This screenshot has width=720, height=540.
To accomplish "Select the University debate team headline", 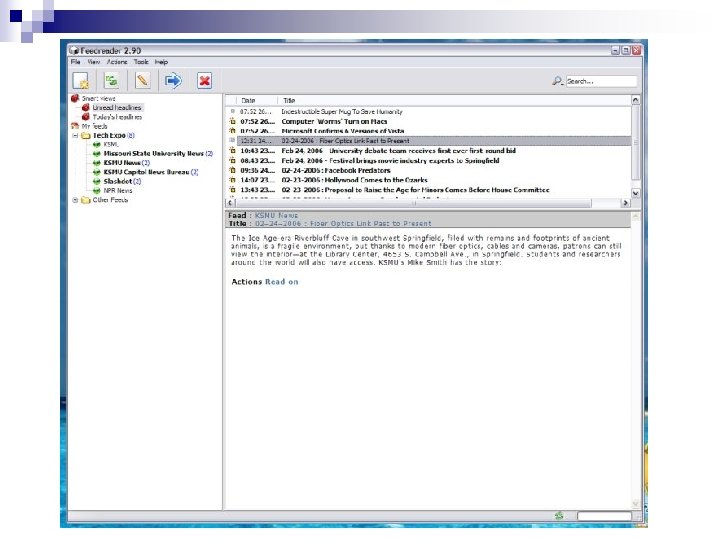I will coord(398,150).
